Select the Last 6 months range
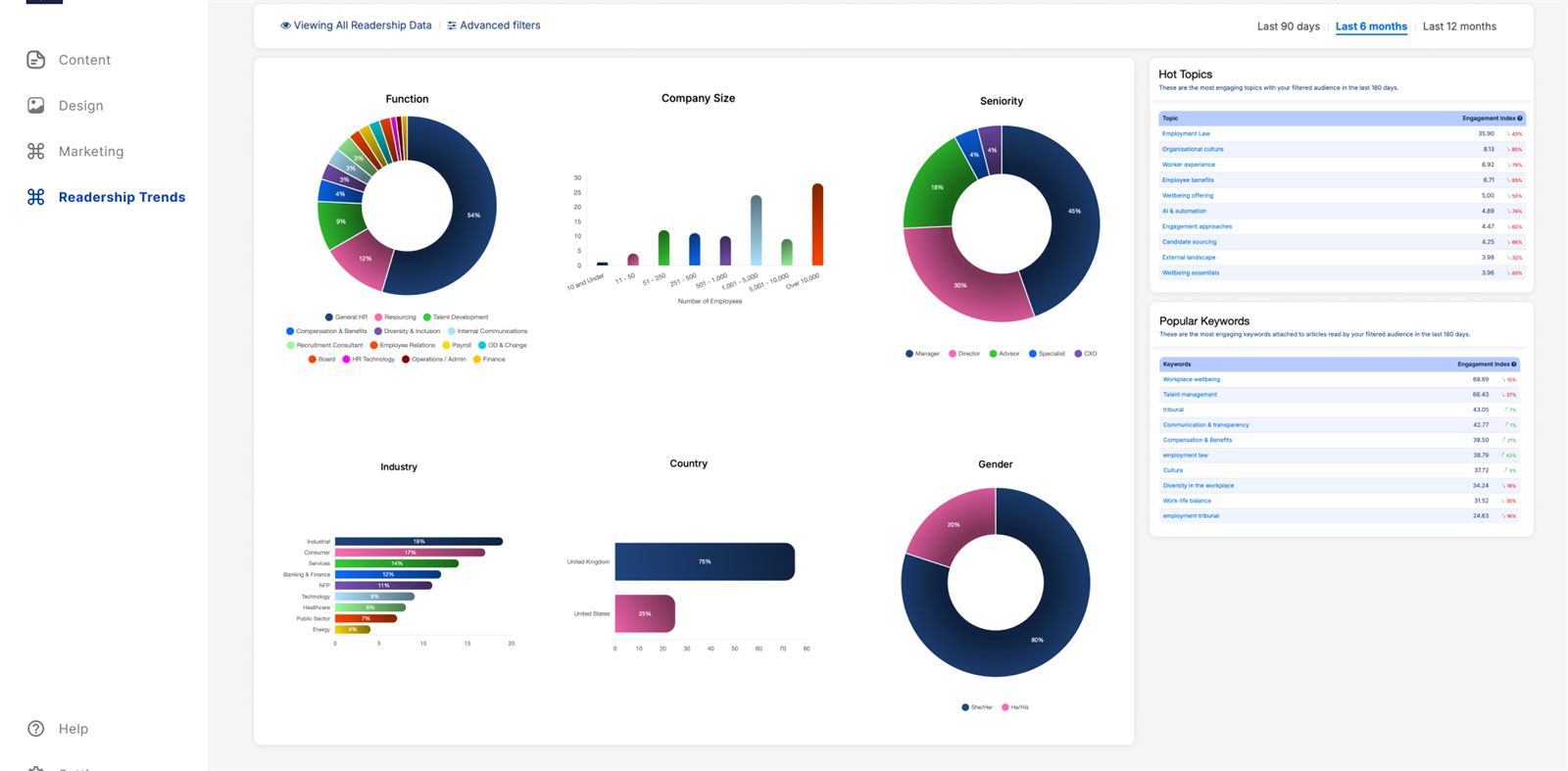The height and width of the screenshot is (771, 1568). coord(1371,26)
